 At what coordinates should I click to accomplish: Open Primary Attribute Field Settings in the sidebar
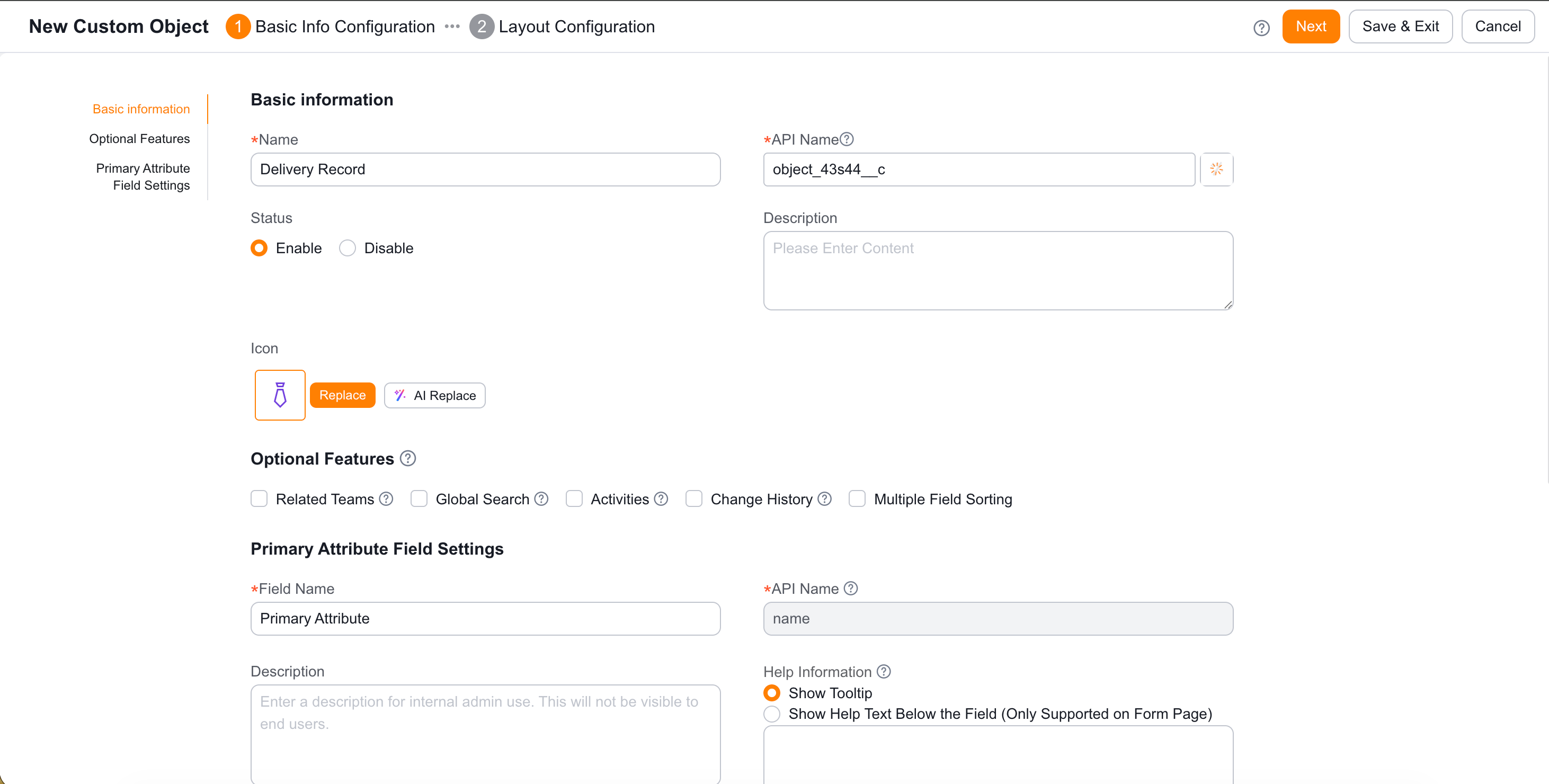tap(143, 177)
